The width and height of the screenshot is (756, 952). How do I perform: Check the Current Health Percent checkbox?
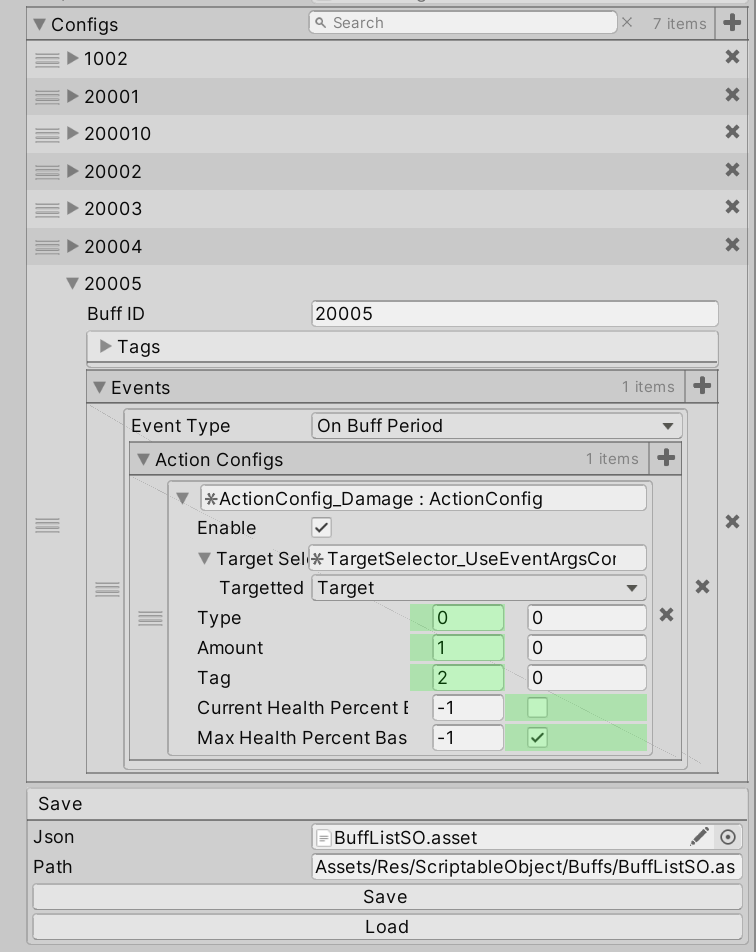coord(537,708)
